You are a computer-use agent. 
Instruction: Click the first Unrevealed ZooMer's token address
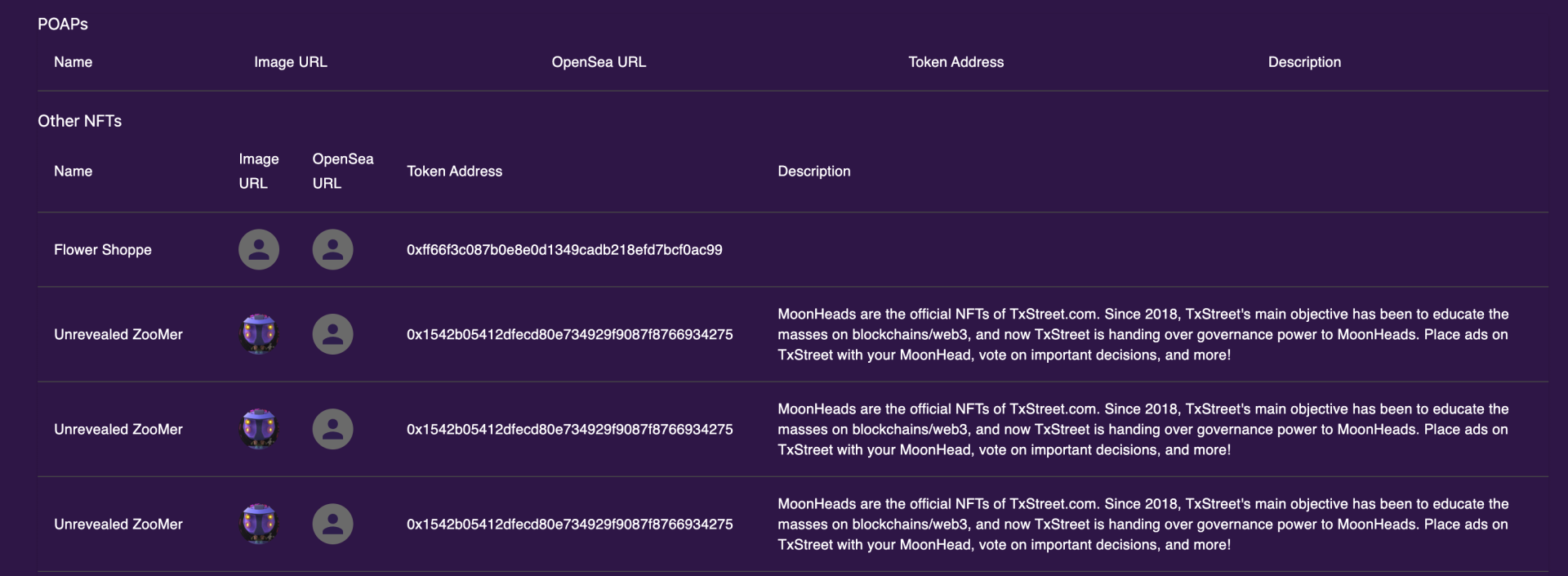click(569, 334)
